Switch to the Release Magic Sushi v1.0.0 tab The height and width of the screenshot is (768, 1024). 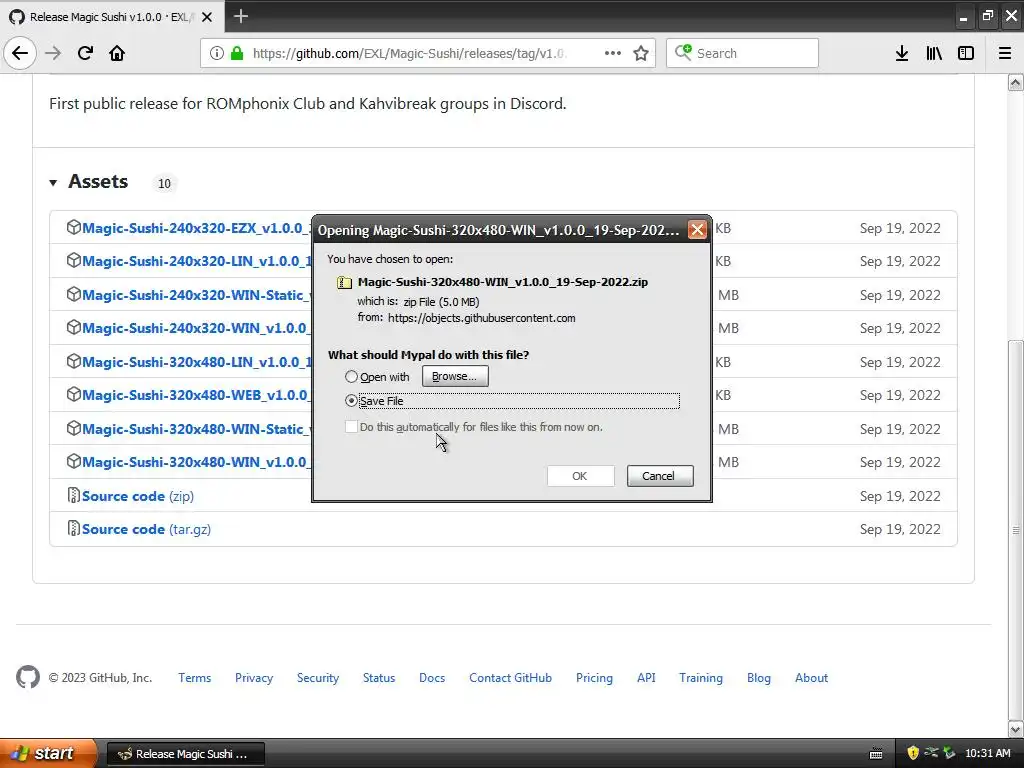tap(111, 17)
